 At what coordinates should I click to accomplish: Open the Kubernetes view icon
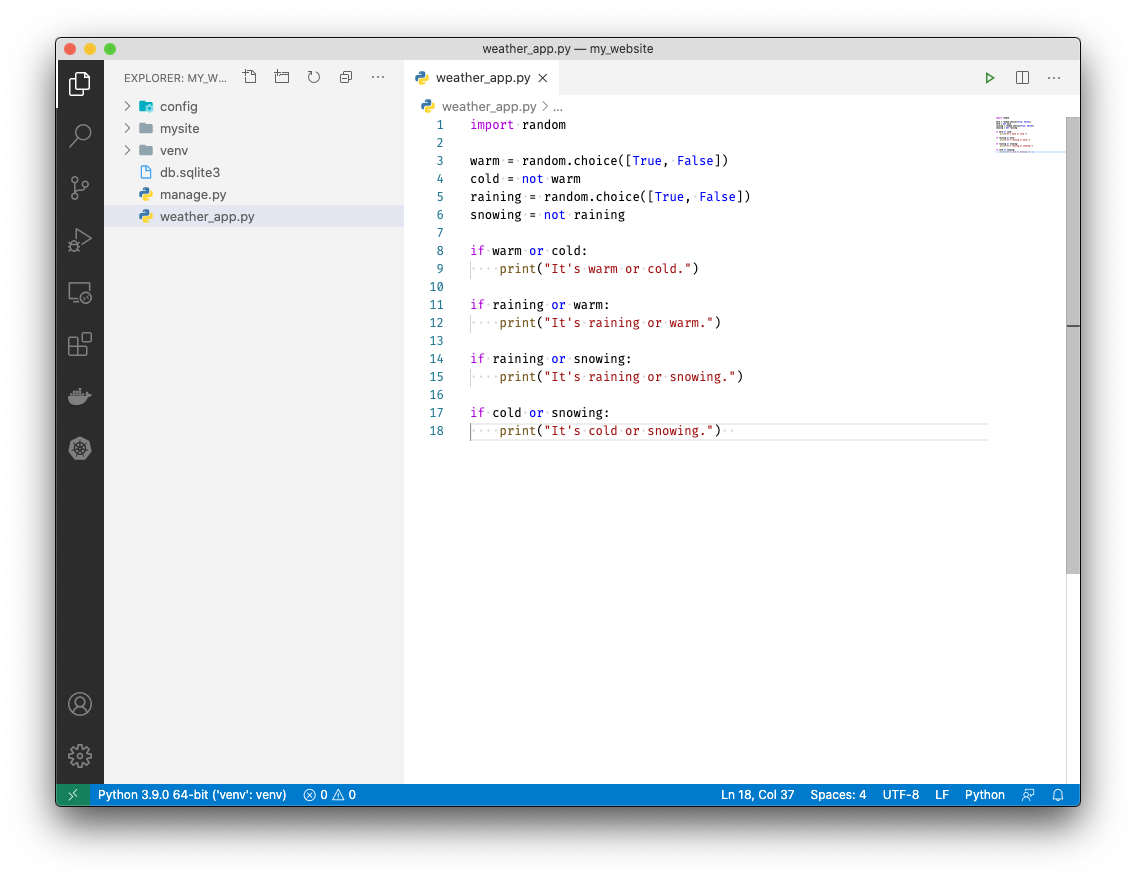pos(80,449)
